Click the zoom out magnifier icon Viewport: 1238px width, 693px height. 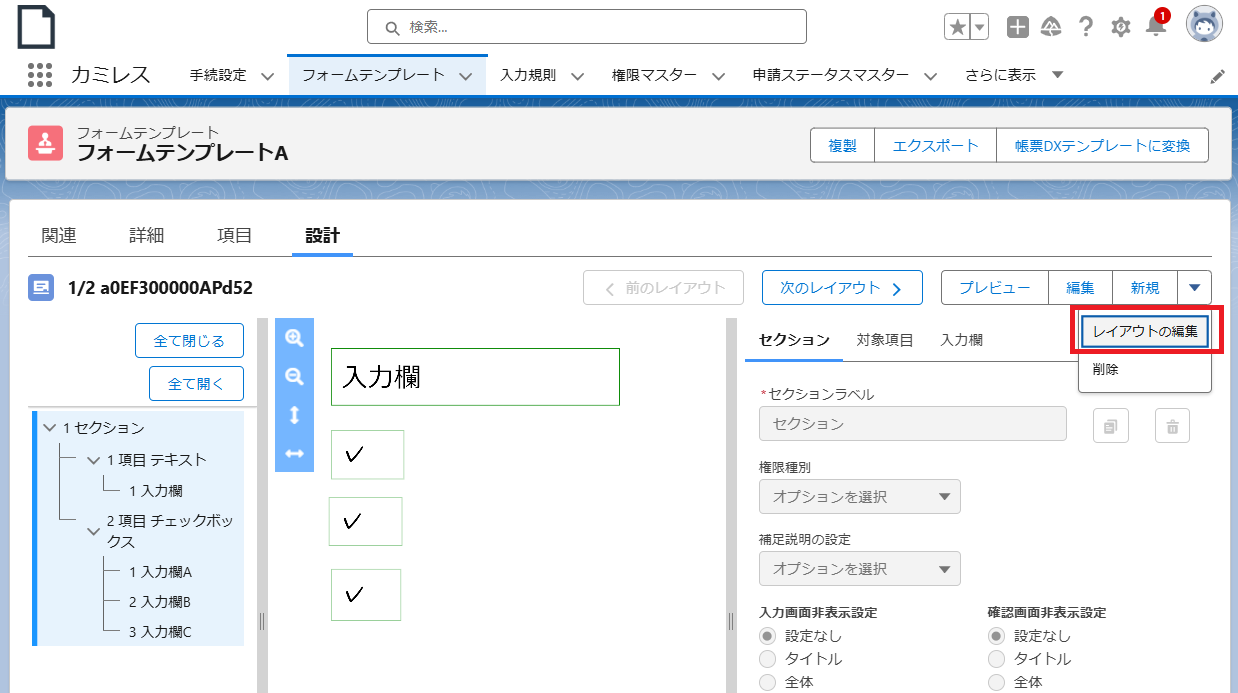pos(294,376)
